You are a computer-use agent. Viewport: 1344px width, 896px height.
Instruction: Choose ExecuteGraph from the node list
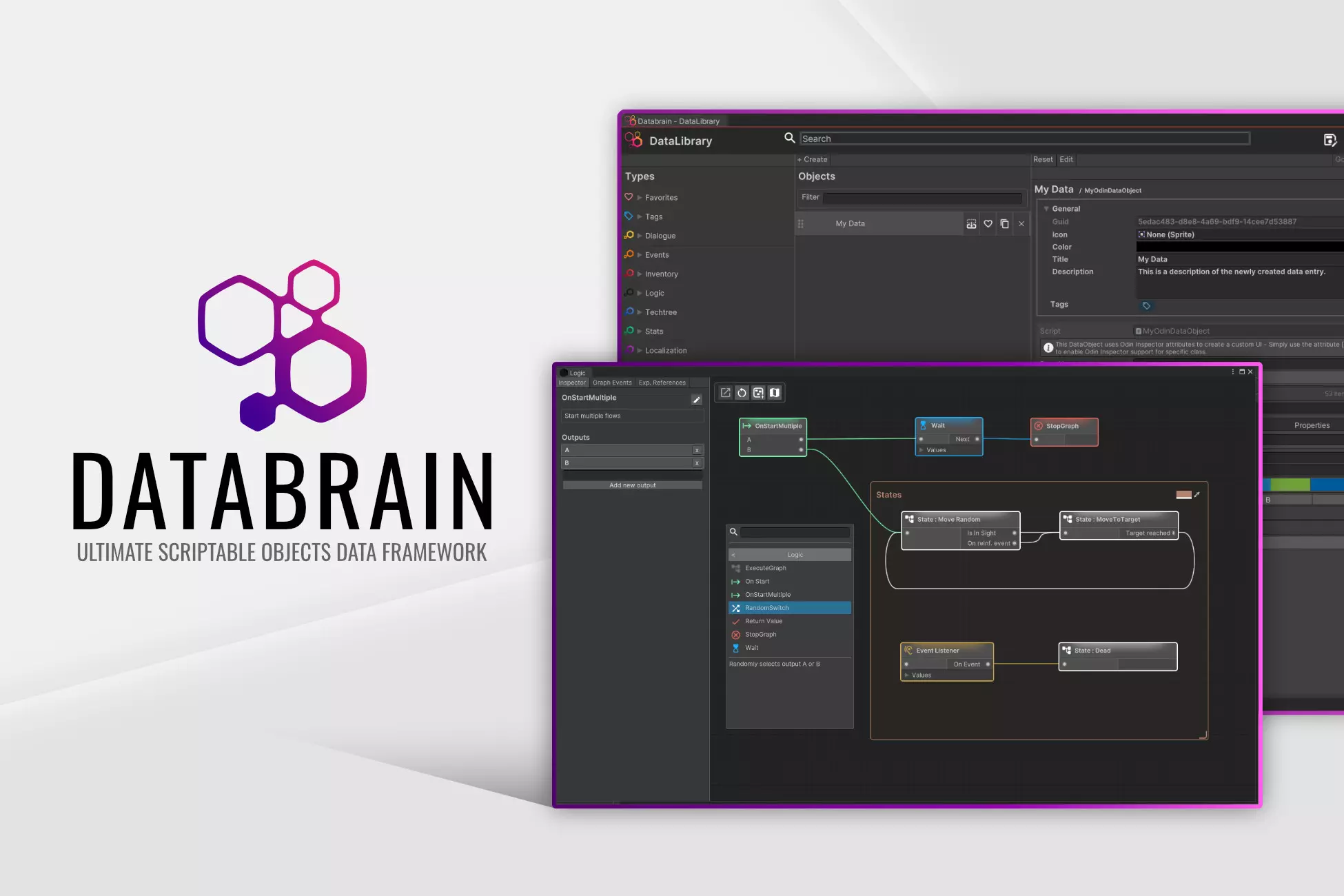790,568
